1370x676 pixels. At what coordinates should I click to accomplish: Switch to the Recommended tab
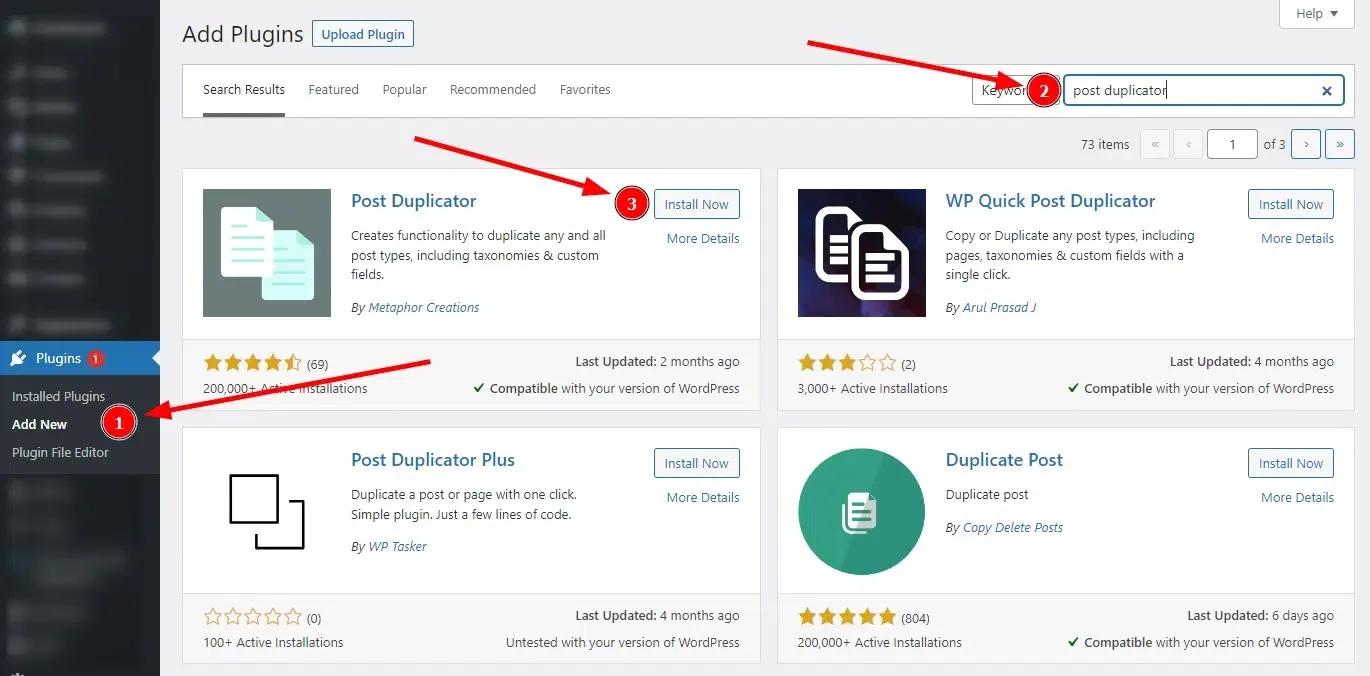tap(493, 90)
